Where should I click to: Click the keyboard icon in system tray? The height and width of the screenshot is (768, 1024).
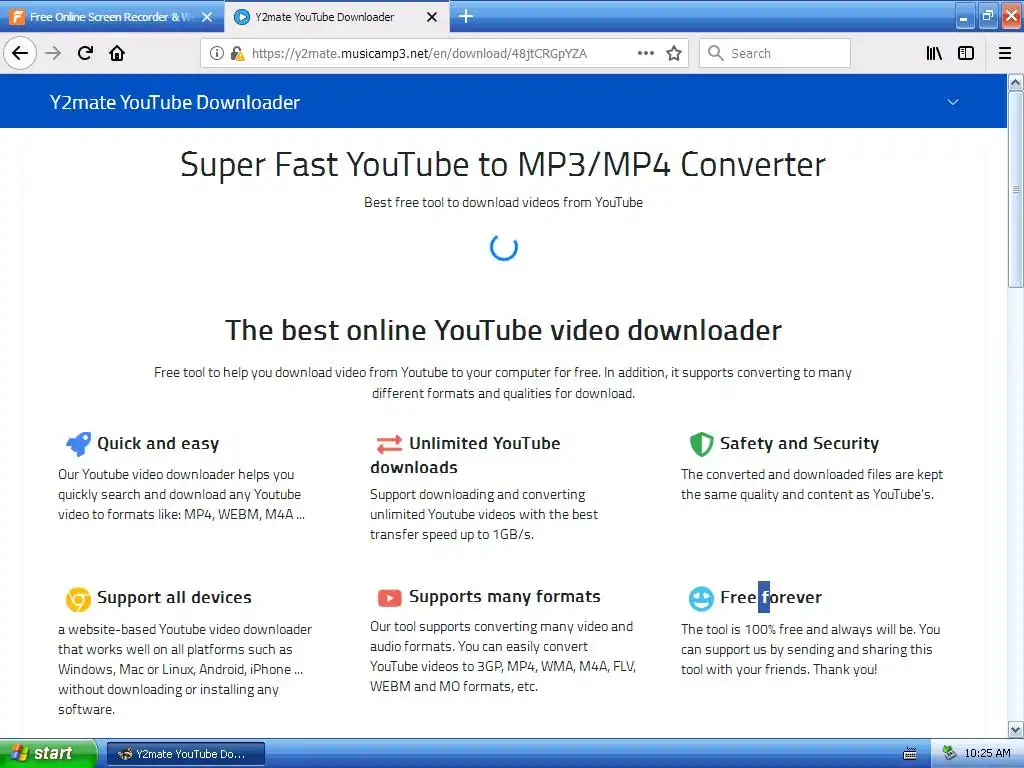tap(910, 754)
